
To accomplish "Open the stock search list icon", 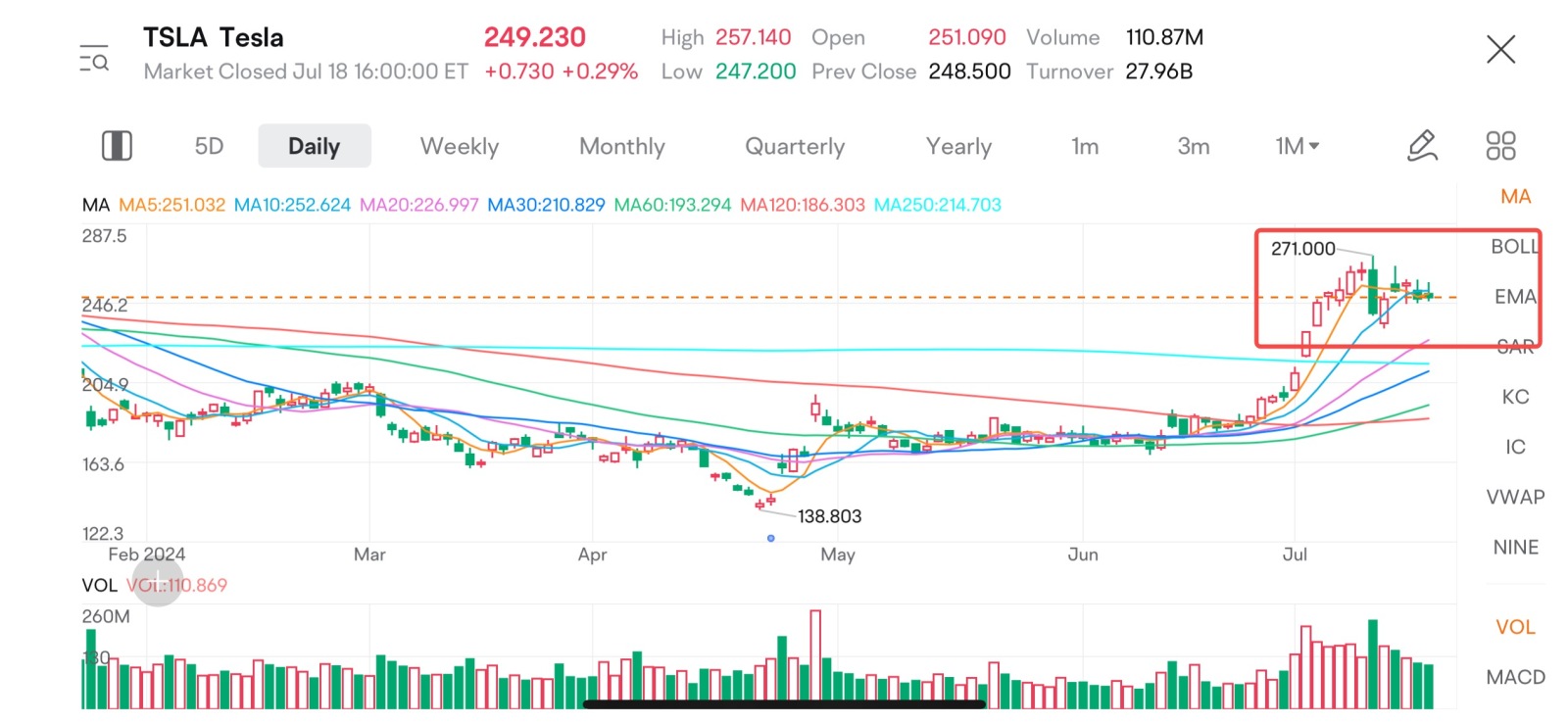I will point(94,59).
